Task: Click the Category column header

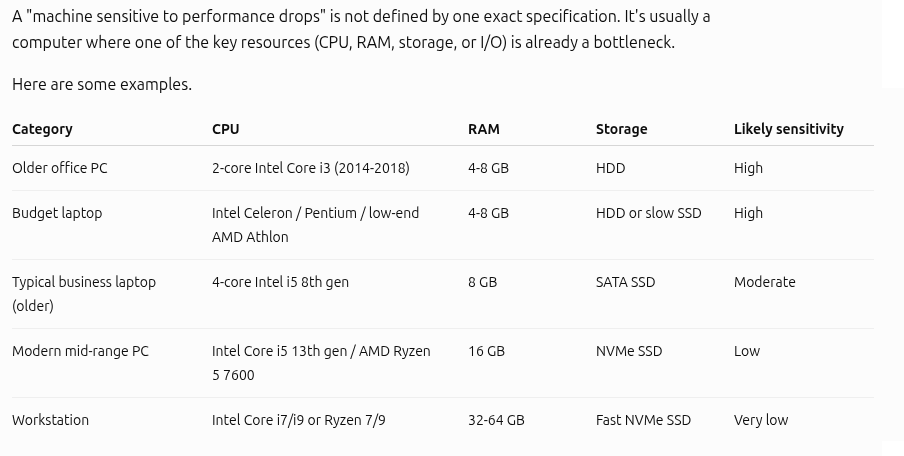Action: (42, 129)
